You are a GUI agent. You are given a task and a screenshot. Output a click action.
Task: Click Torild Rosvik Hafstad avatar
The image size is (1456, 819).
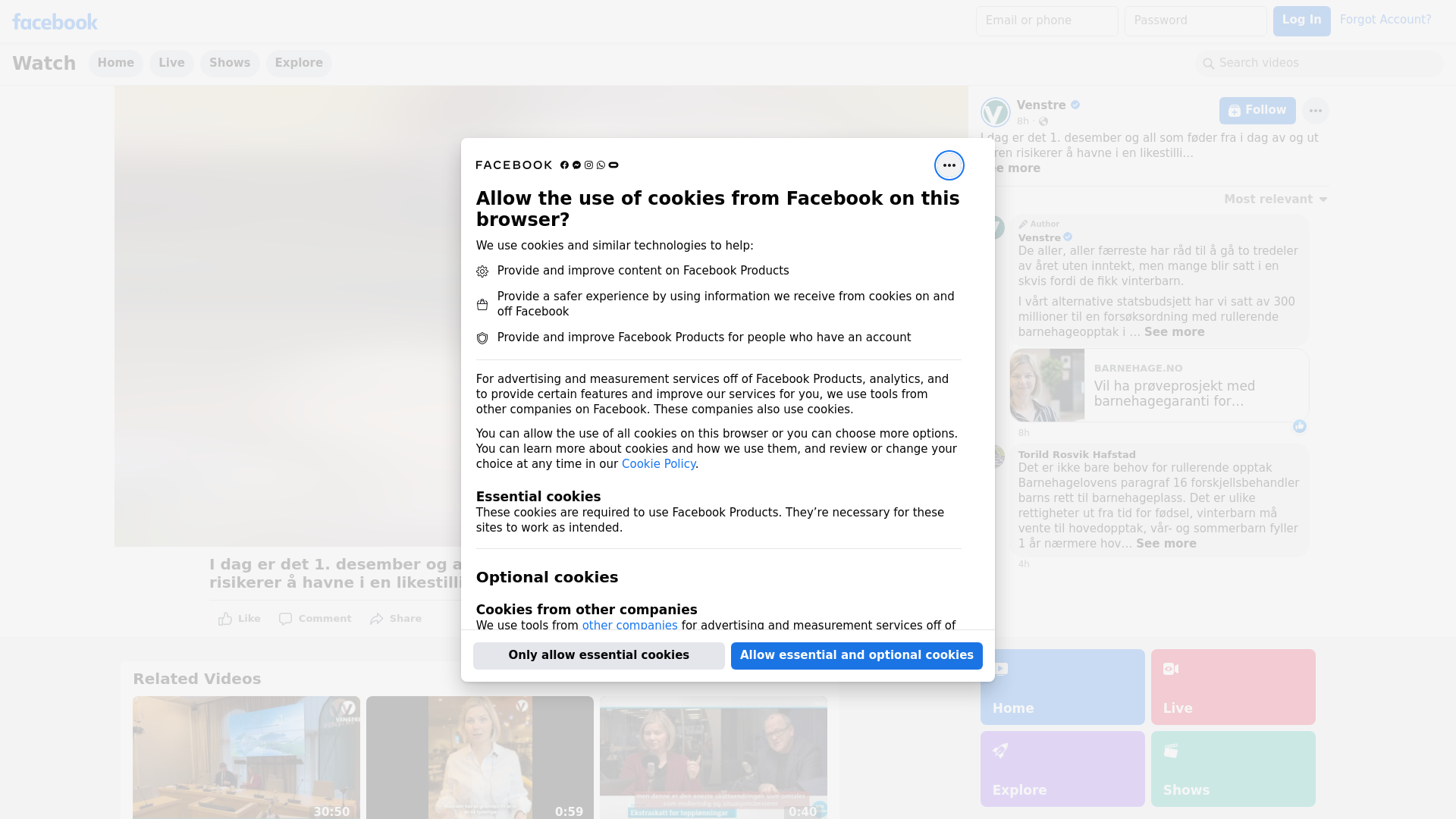pos(998,457)
